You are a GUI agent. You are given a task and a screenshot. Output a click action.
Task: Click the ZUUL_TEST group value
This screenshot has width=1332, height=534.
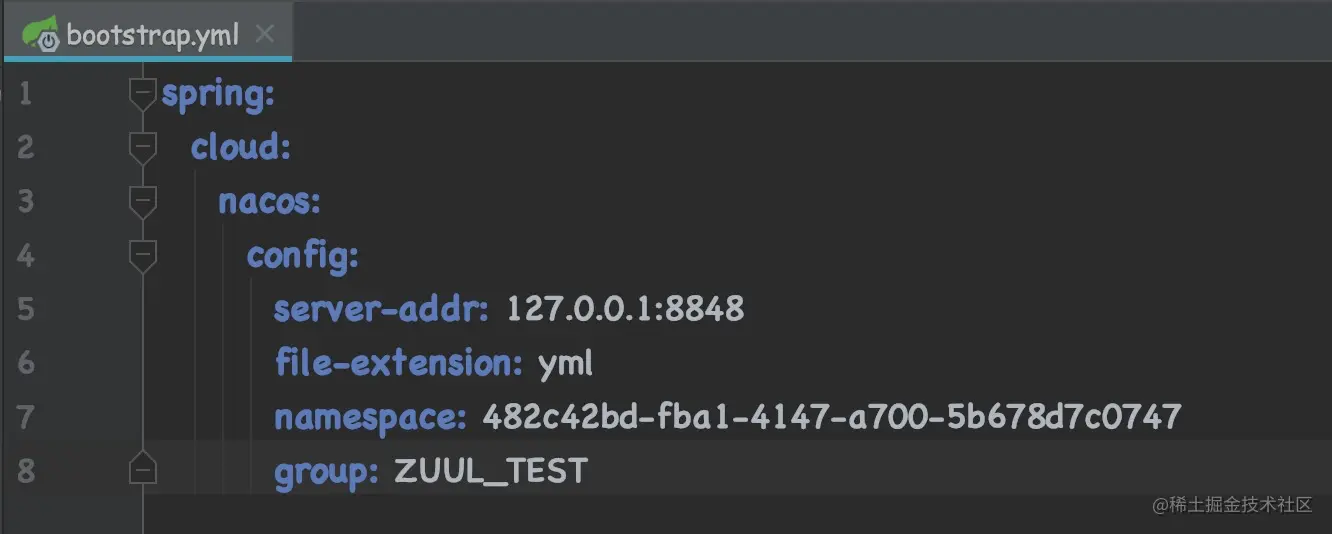pyautogui.click(x=491, y=470)
